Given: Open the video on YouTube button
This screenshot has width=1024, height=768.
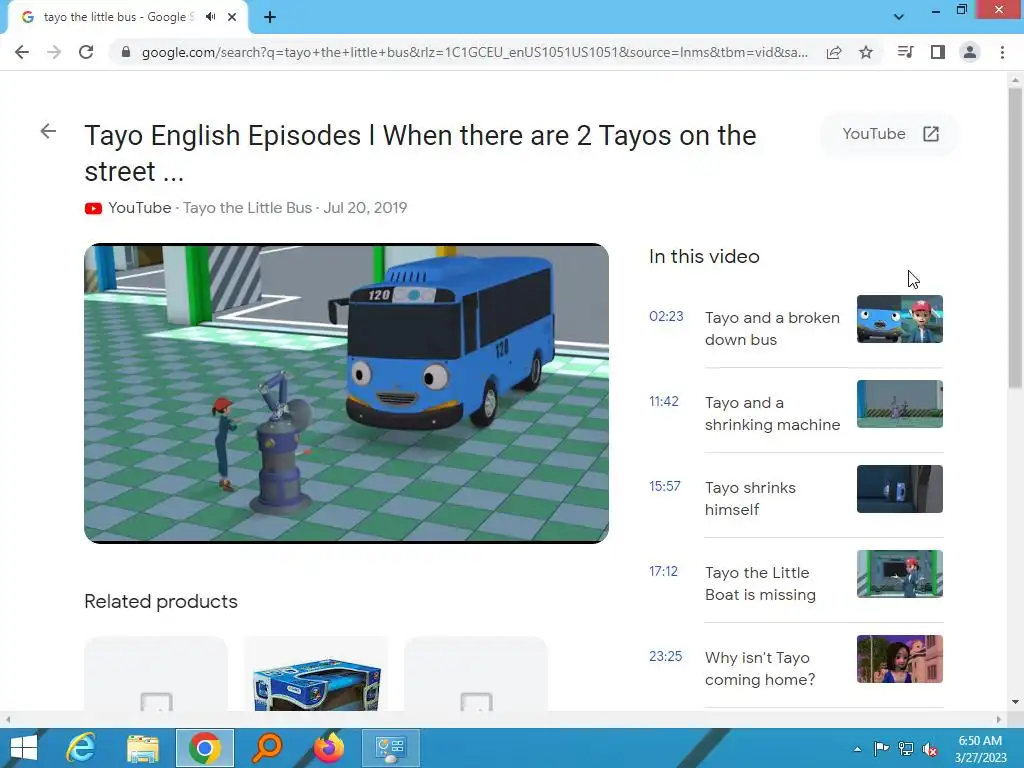Looking at the screenshot, I should [x=889, y=134].
